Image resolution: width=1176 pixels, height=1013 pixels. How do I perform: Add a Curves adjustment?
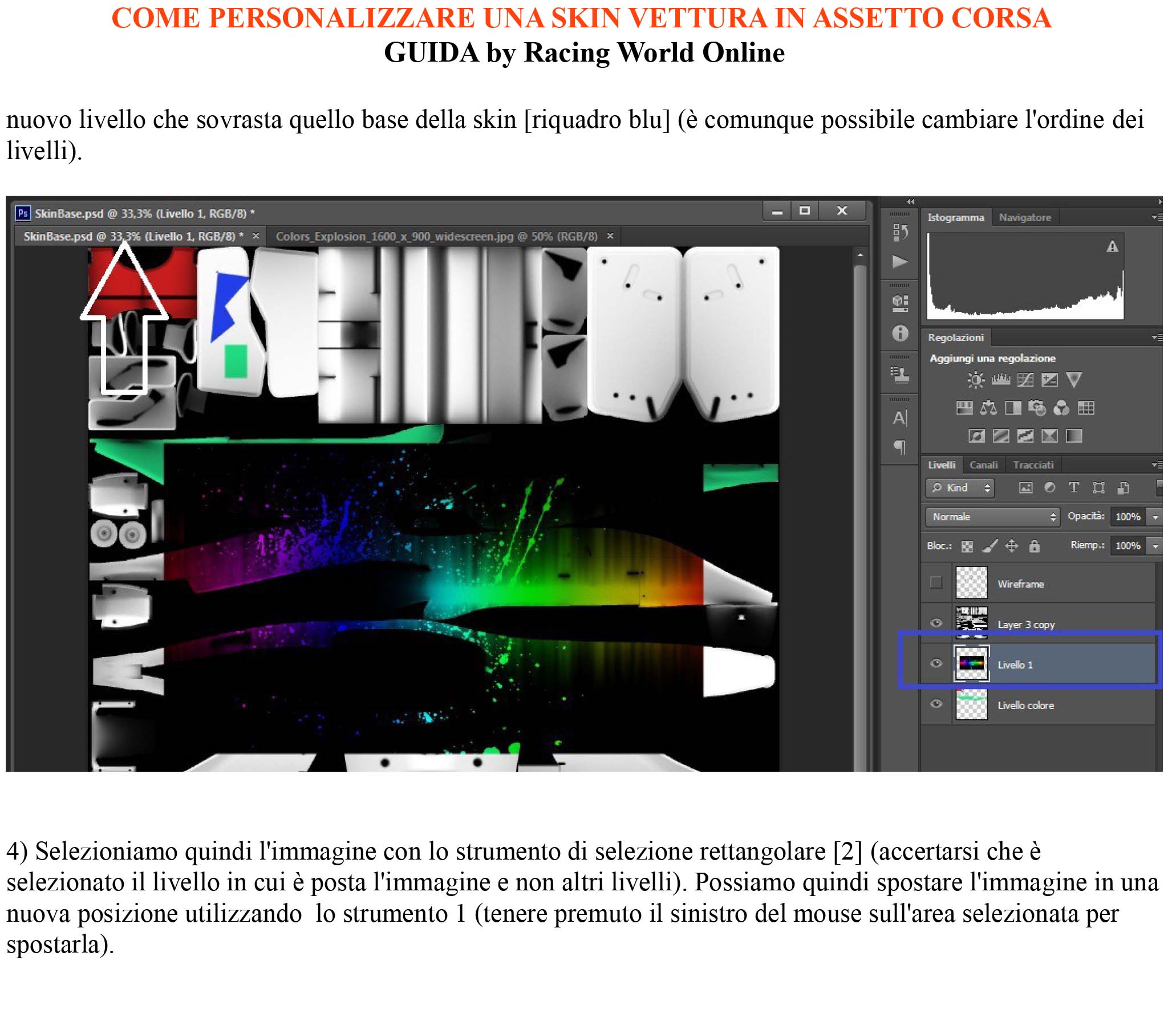tap(1025, 380)
